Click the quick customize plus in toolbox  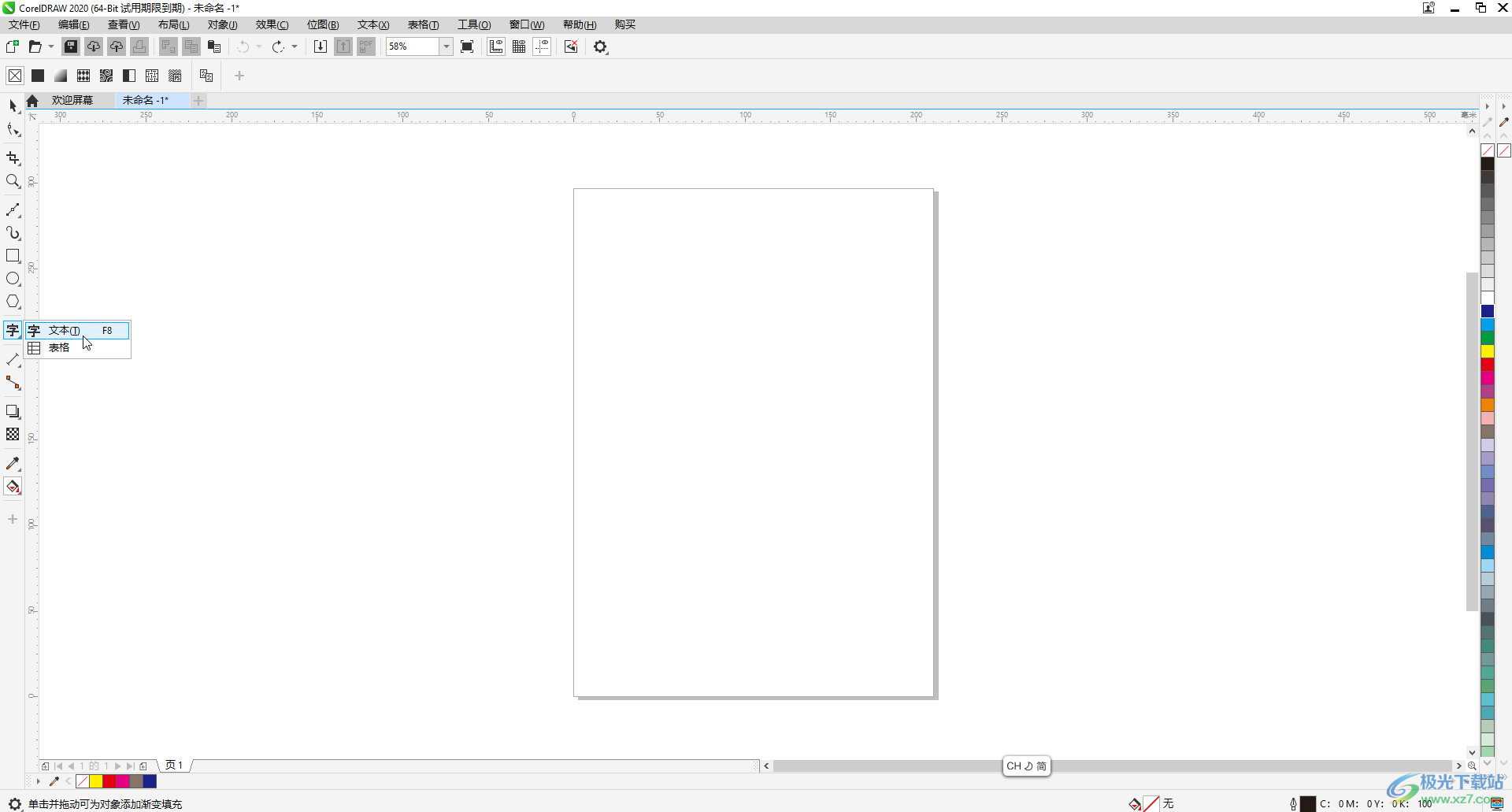tap(13, 519)
